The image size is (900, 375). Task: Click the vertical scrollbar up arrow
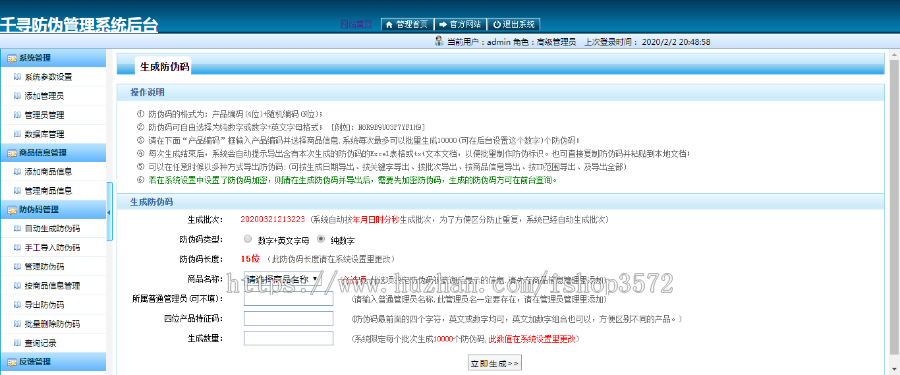(895, 55)
